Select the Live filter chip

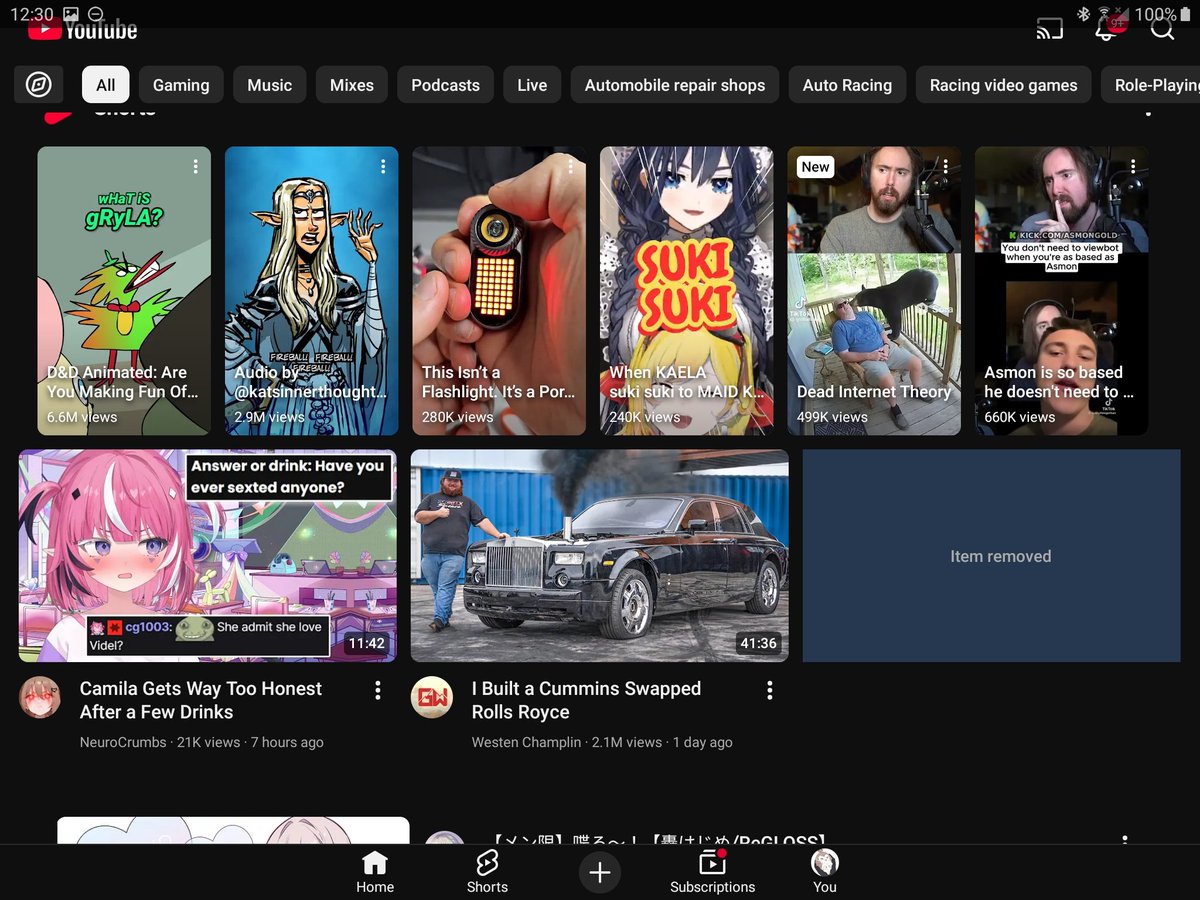coord(532,85)
